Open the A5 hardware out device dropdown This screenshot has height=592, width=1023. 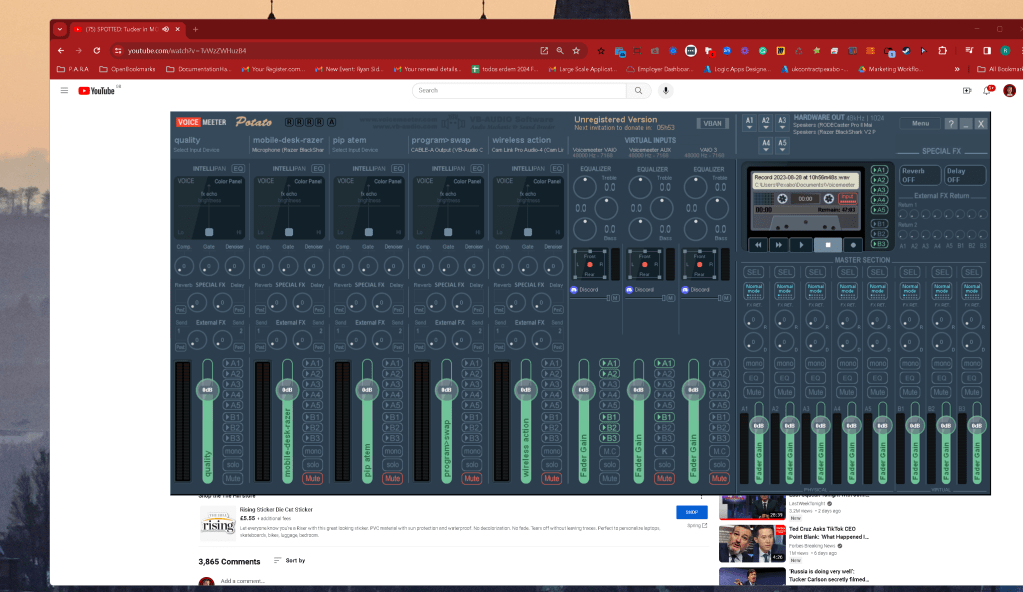tap(782, 146)
